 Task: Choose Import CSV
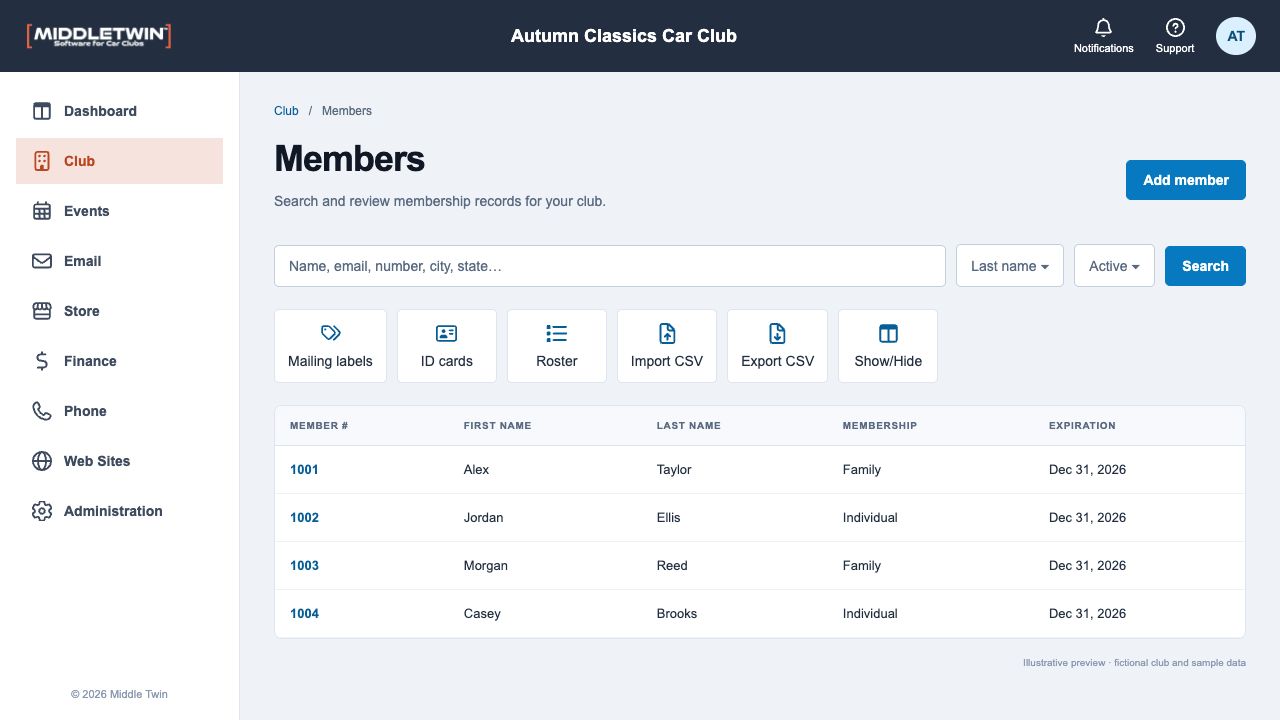pyautogui.click(x=667, y=346)
